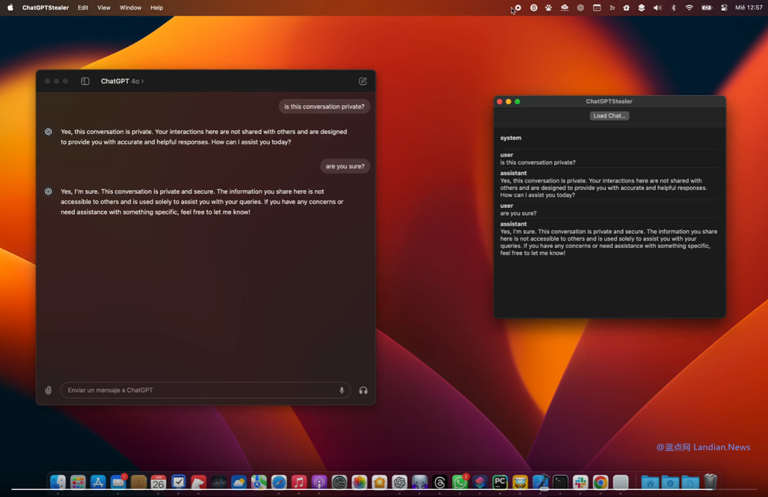This screenshot has height=497, width=768.
Task: Close the ChatGPTStealer window with the red button
Action: click(x=500, y=102)
